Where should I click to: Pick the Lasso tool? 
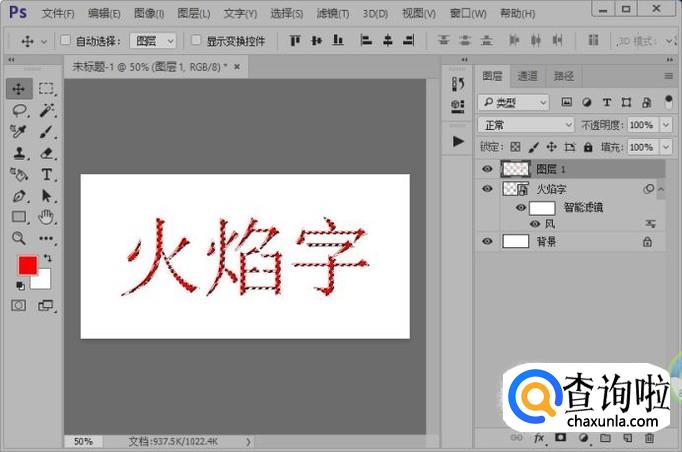tap(19, 110)
